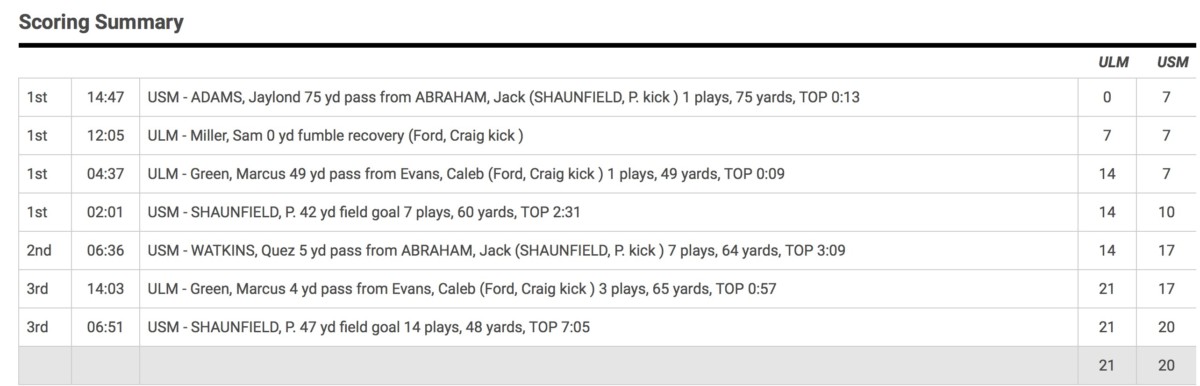Select the USM column header

(x=1172, y=62)
